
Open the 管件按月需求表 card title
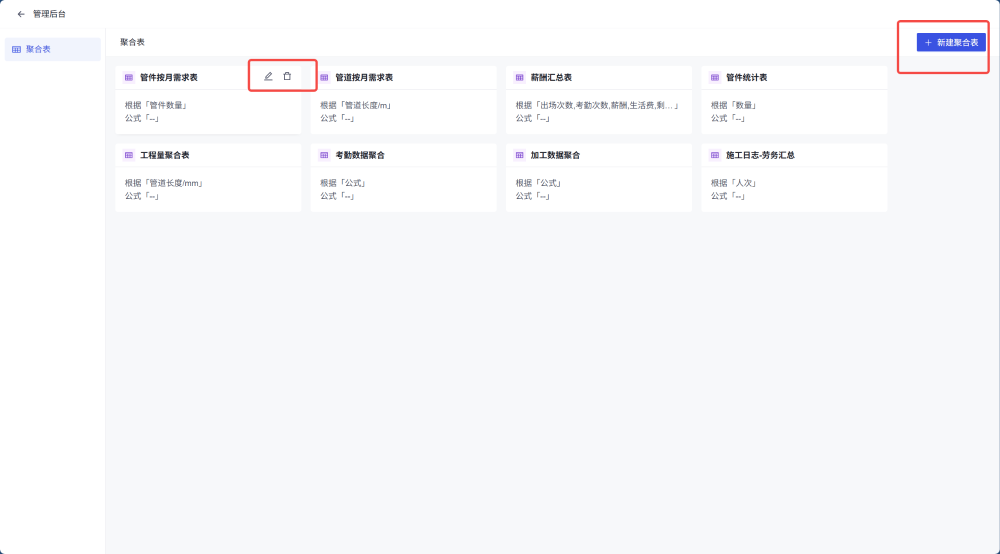[169, 77]
